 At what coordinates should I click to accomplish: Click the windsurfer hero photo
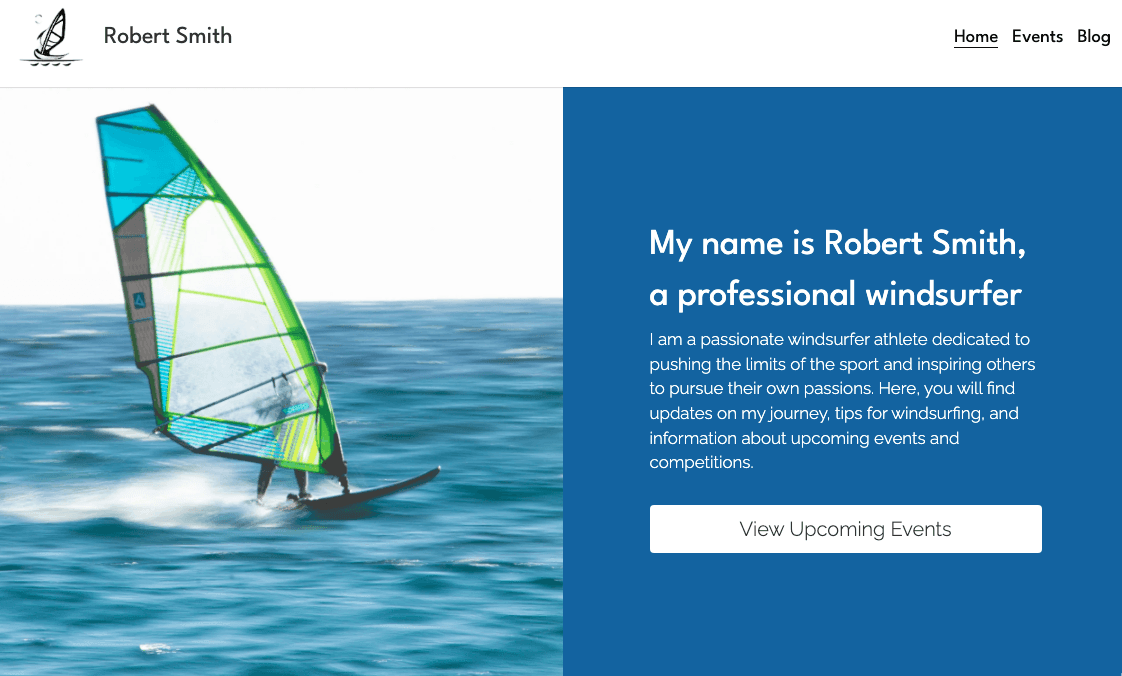click(281, 381)
